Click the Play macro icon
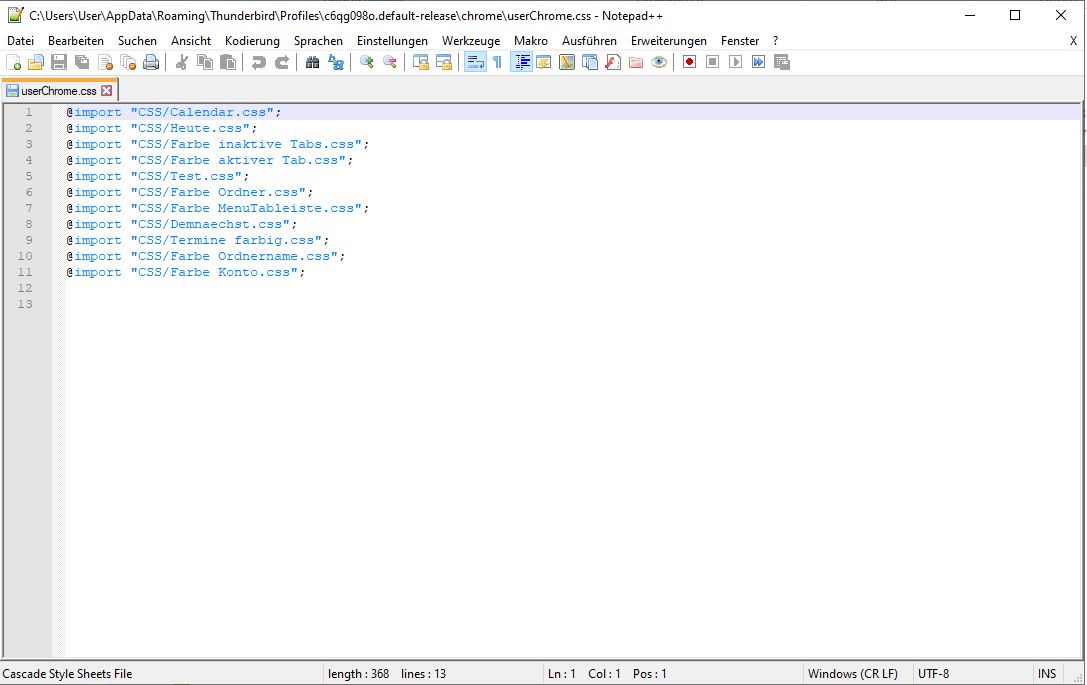 click(x=735, y=62)
